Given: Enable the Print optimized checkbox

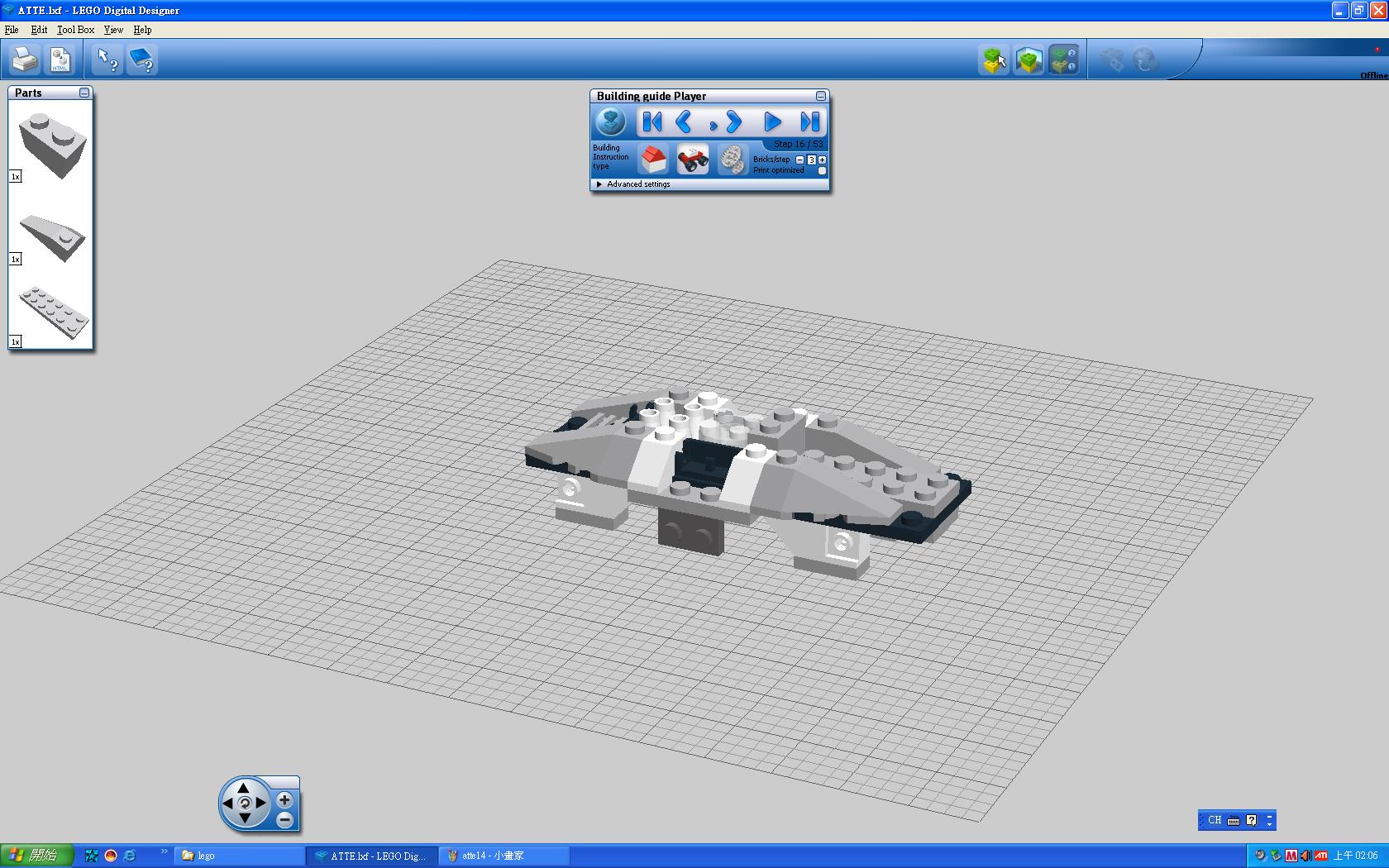Looking at the screenshot, I should 822,171.
